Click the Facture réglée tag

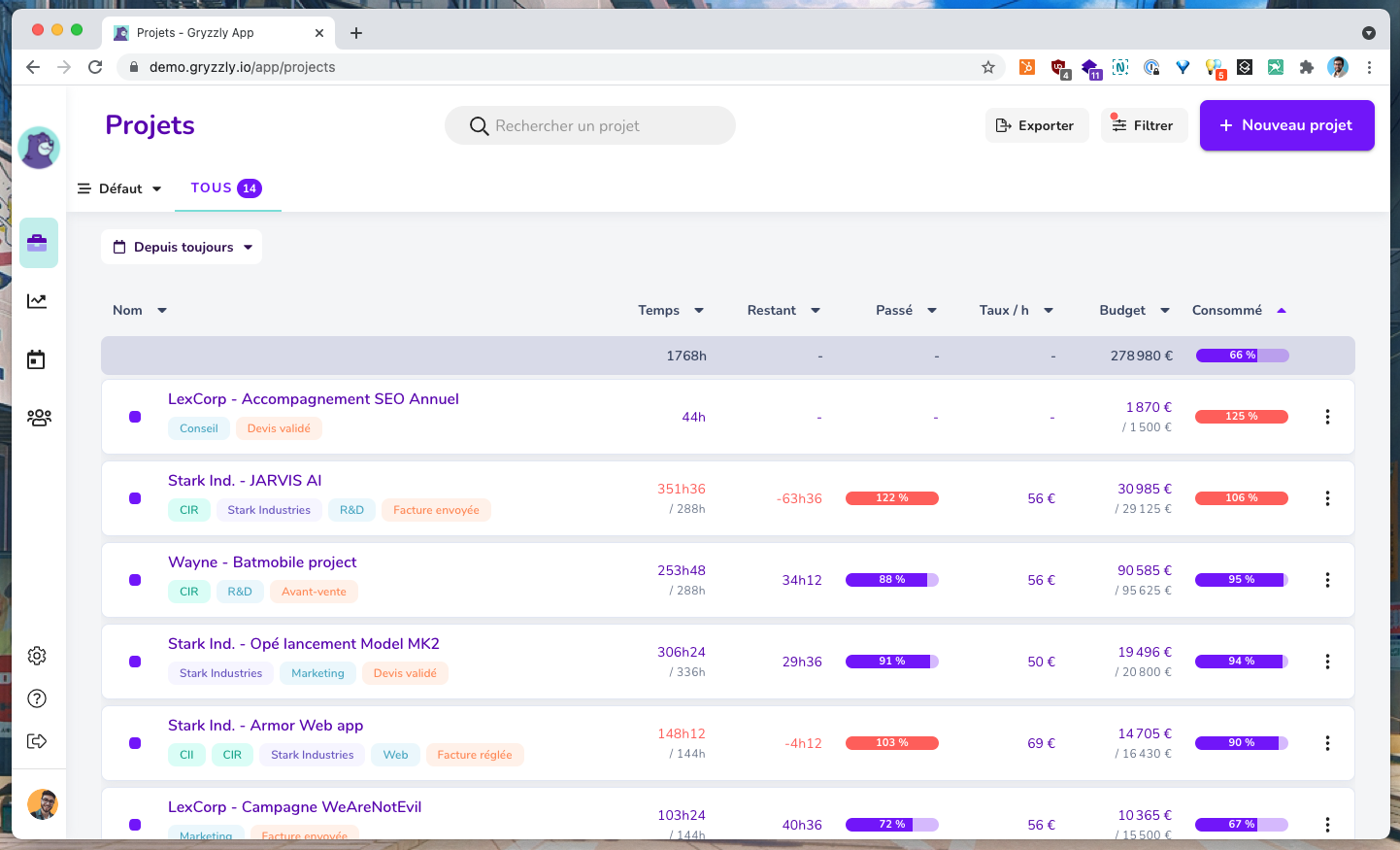point(475,755)
